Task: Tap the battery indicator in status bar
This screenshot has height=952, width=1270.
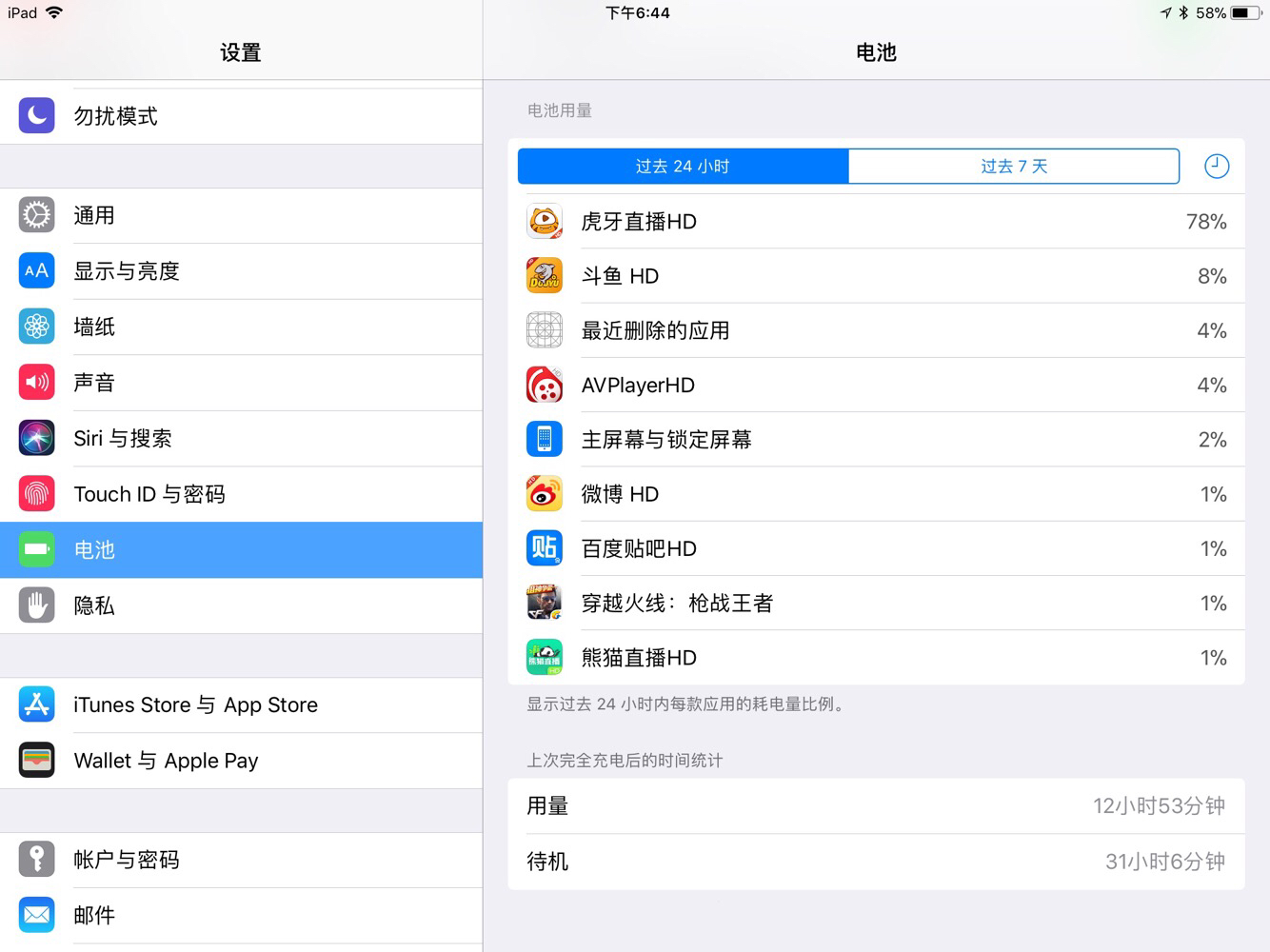Action: point(1245,13)
